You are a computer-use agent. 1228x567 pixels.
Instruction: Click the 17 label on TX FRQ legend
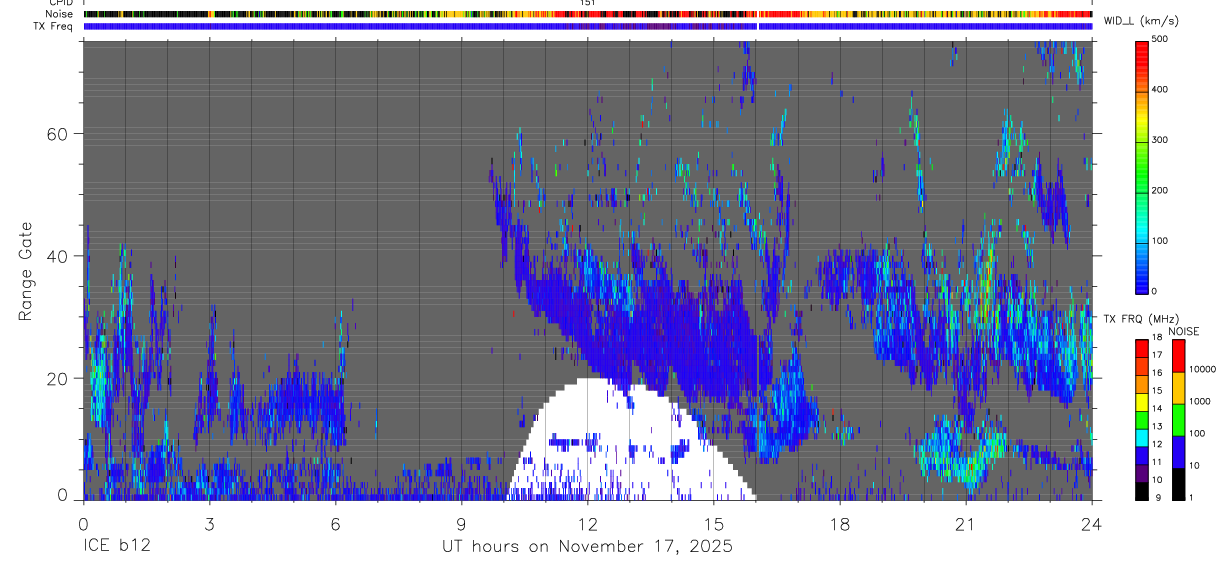(x=1158, y=355)
